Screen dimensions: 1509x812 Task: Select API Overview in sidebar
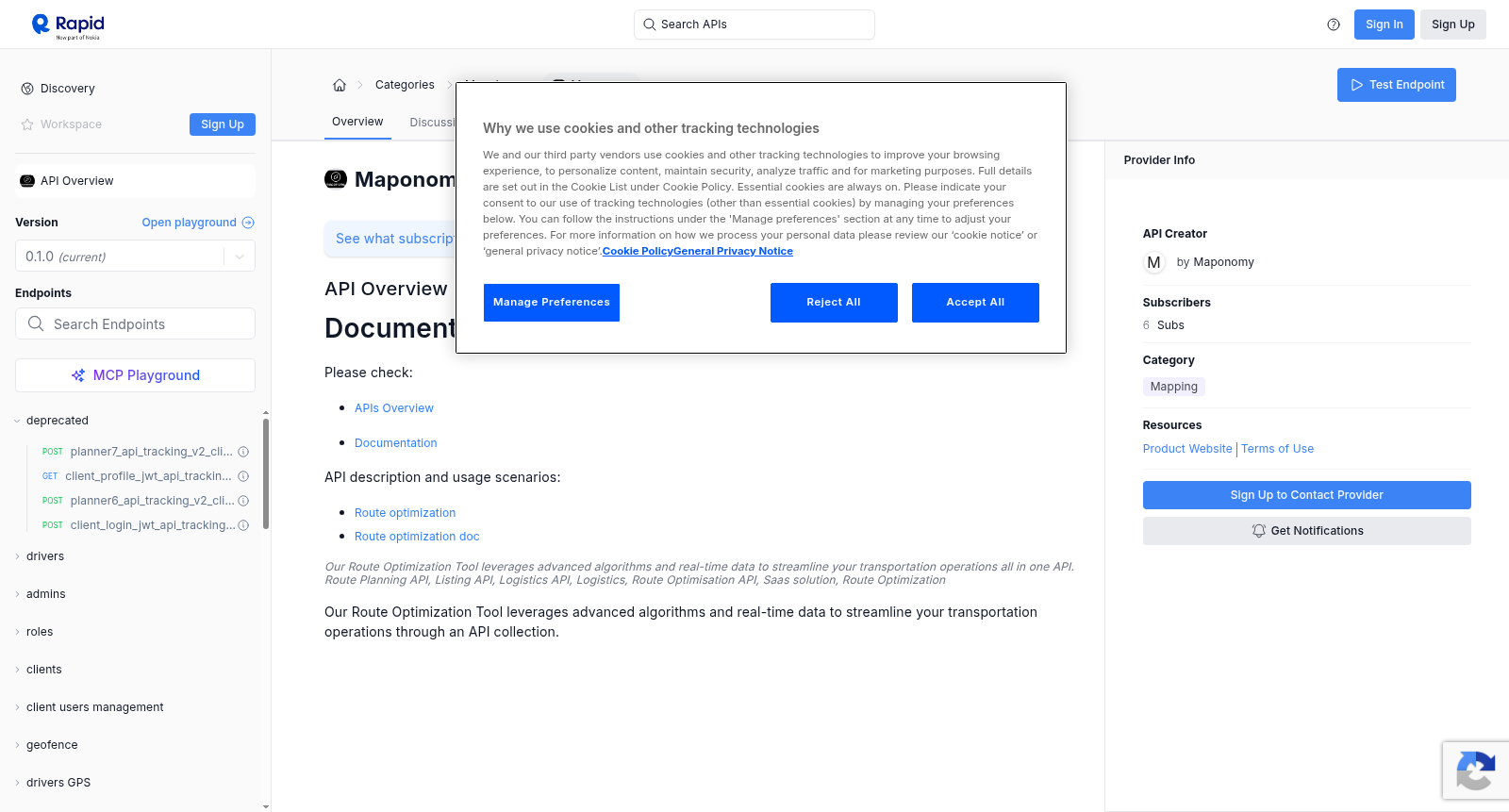point(135,181)
